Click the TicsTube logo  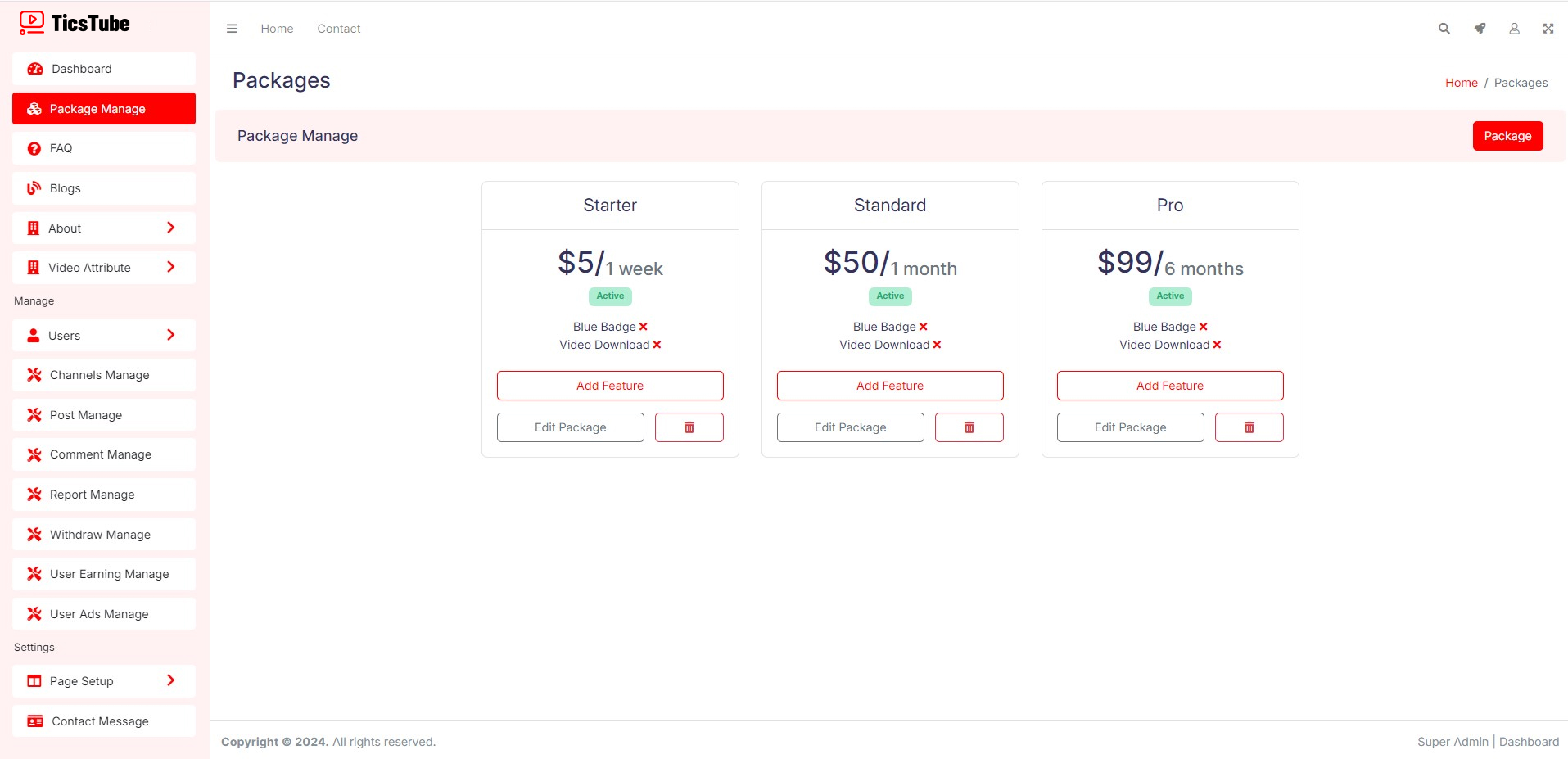pos(75,23)
